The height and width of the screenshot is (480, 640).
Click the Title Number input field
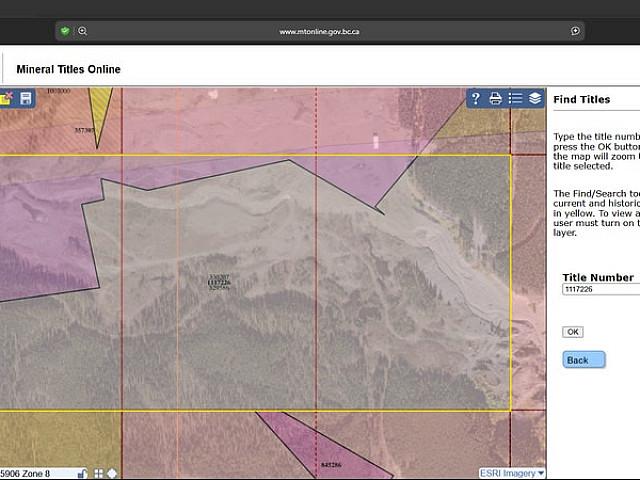click(x=600, y=289)
